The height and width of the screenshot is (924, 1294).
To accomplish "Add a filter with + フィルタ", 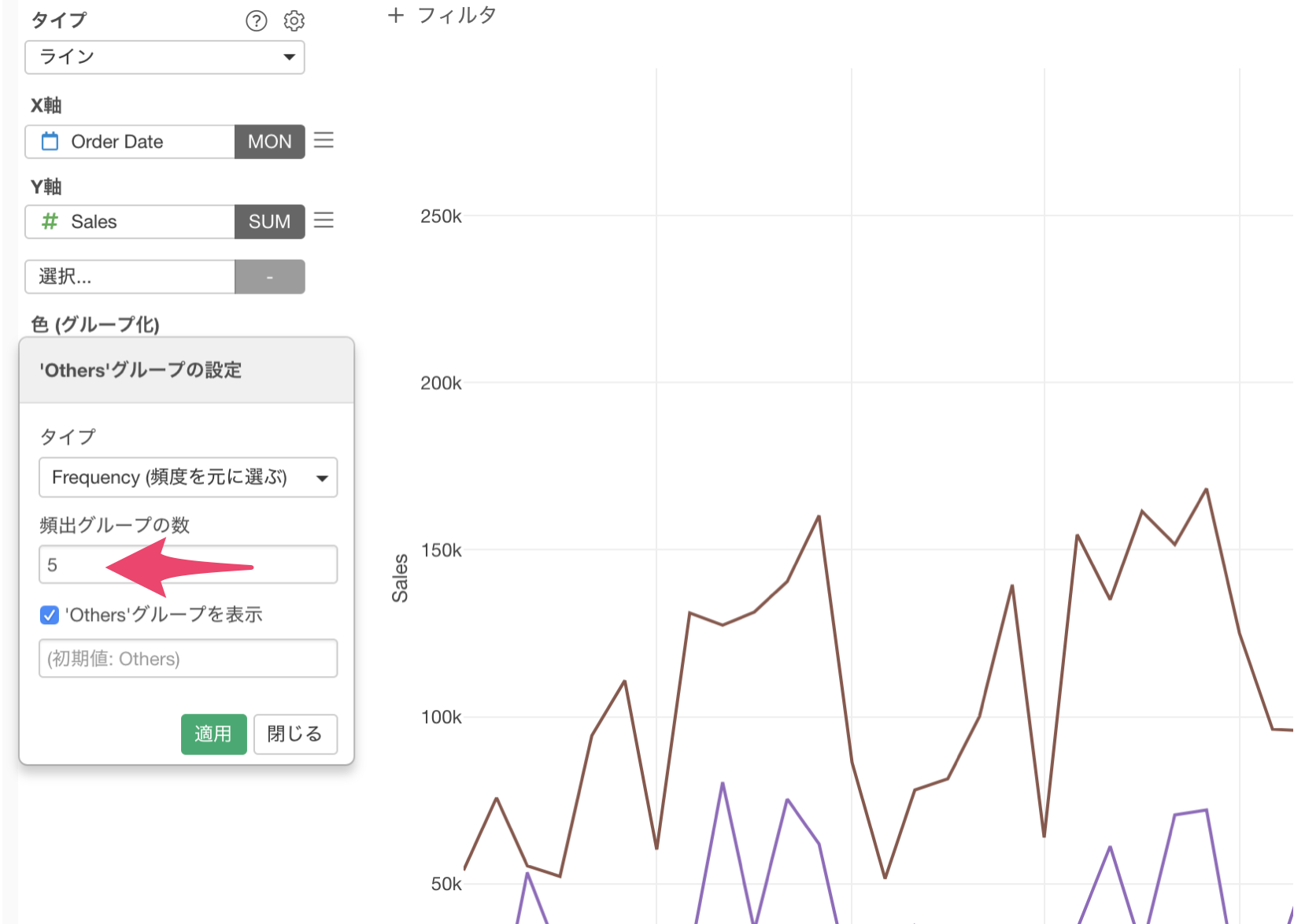I will point(442,15).
